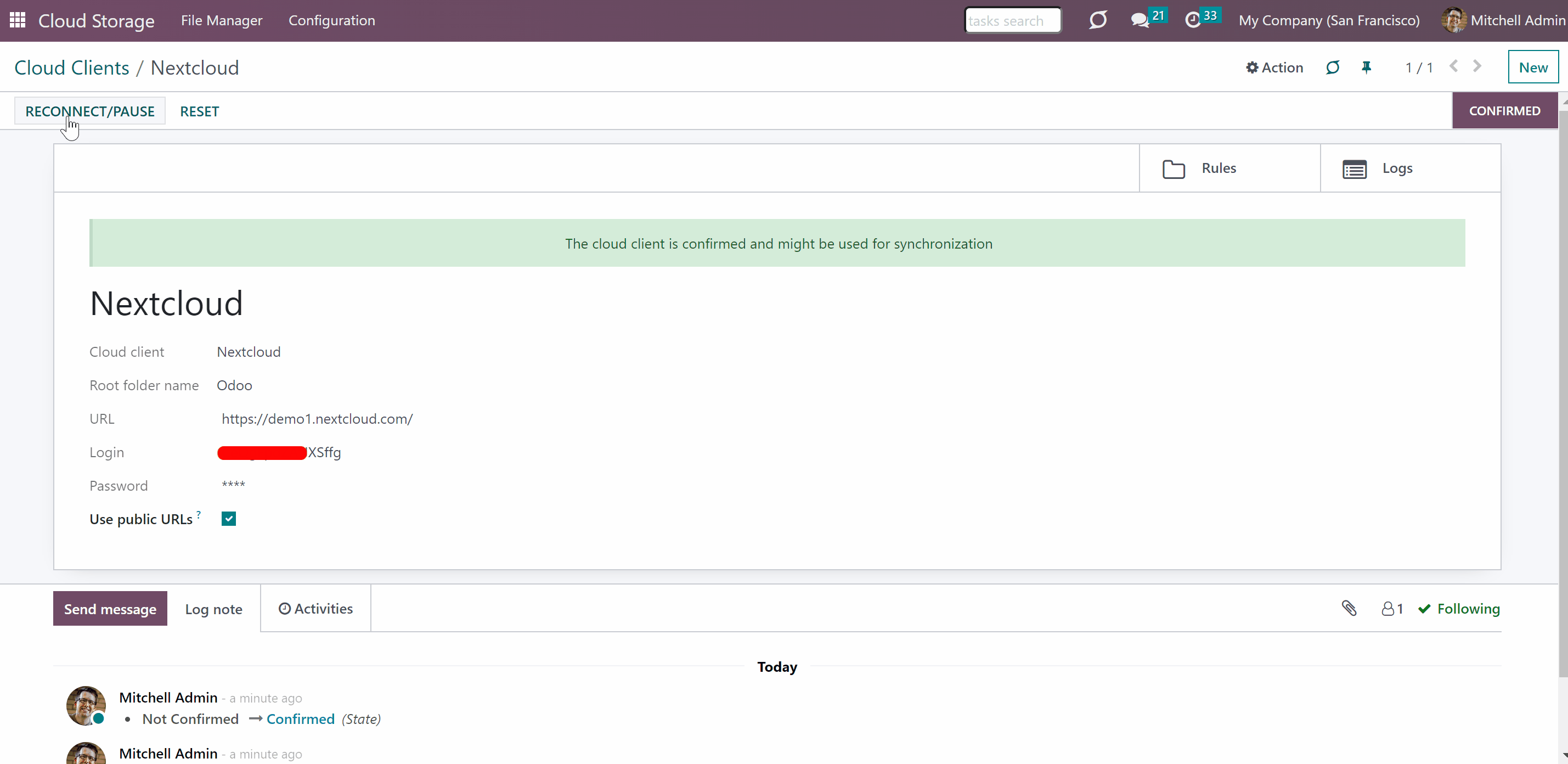Screen dimensions: 1568x764
Task: Click the pin icon in header
Action: click(1367, 67)
